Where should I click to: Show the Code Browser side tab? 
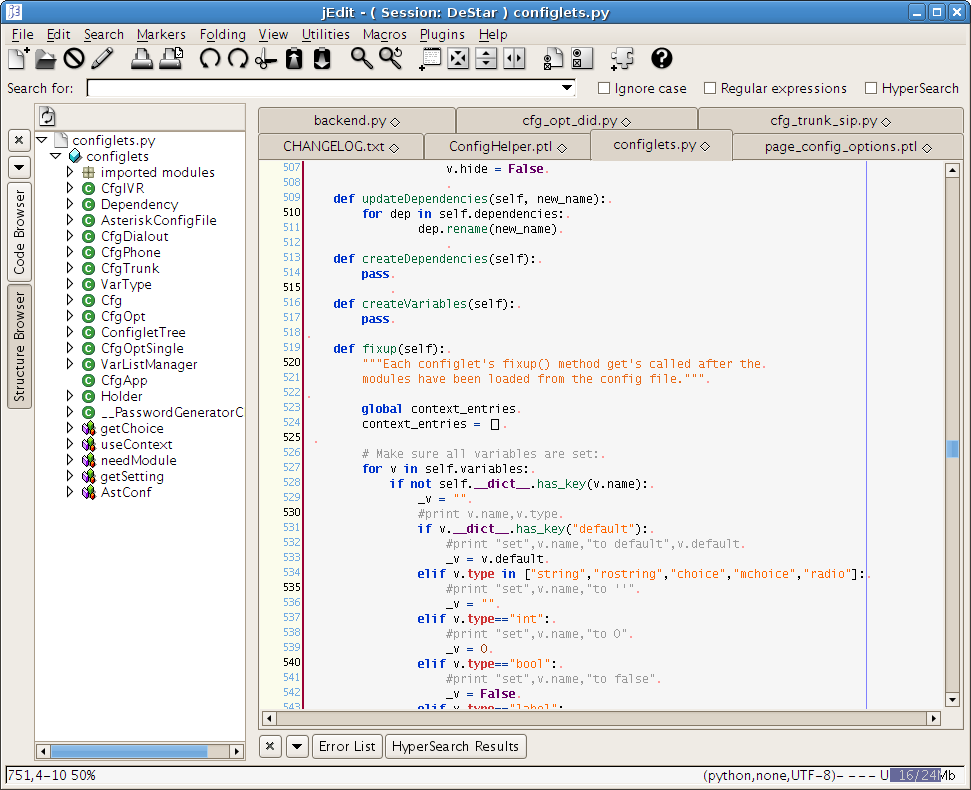pyautogui.click(x=19, y=232)
